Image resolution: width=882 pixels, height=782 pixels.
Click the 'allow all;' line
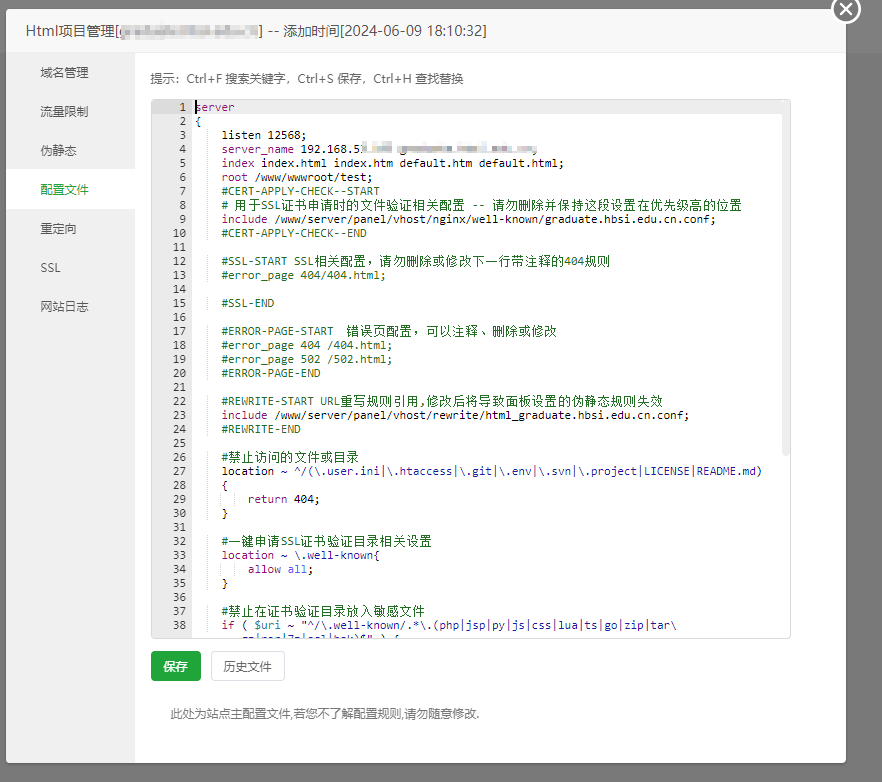281,569
